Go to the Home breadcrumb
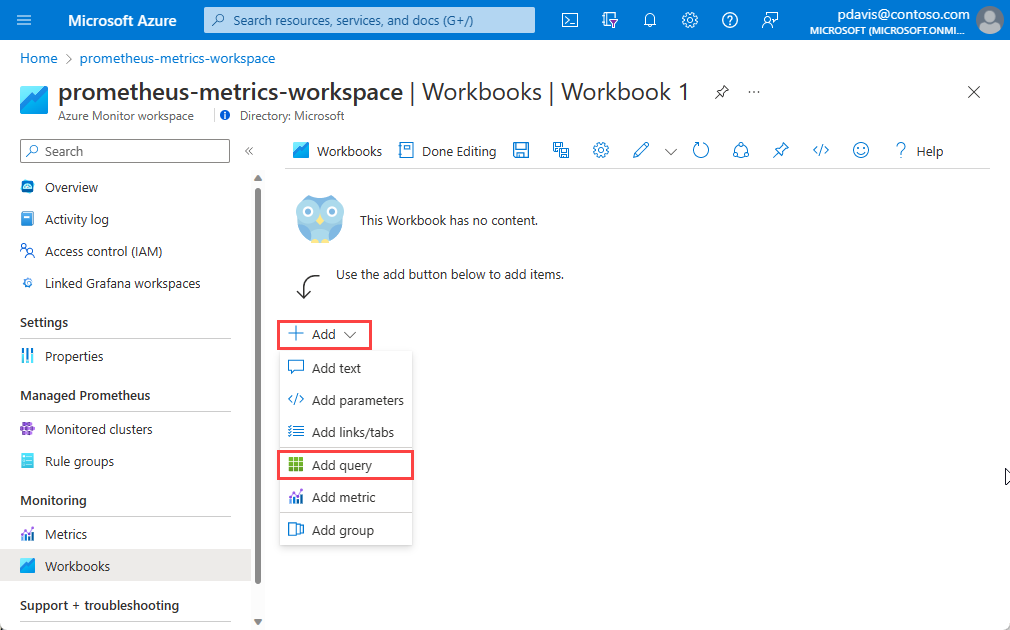The height and width of the screenshot is (630, 1010). pyautogui.click(x=39, y=58)
